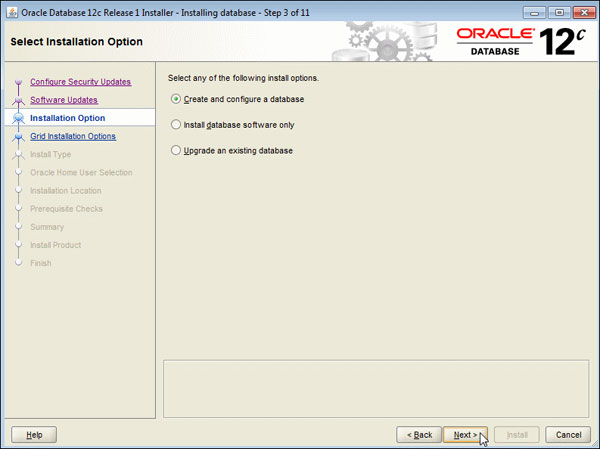Open Help for the installer
This screenshot has width=600, height=449.
tap(34, 435)
